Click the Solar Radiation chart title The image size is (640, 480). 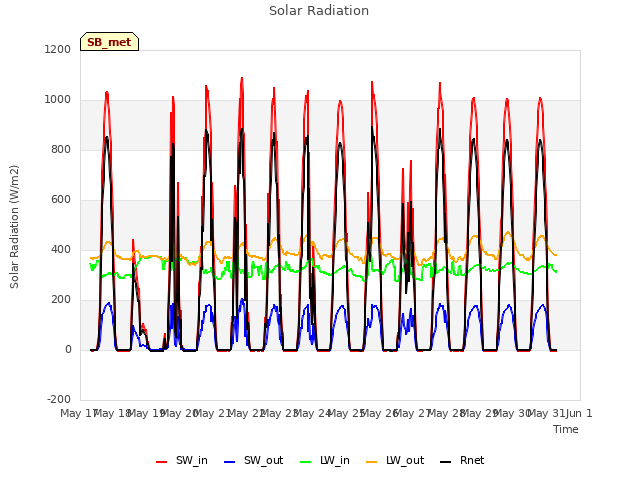click(319, 11)
